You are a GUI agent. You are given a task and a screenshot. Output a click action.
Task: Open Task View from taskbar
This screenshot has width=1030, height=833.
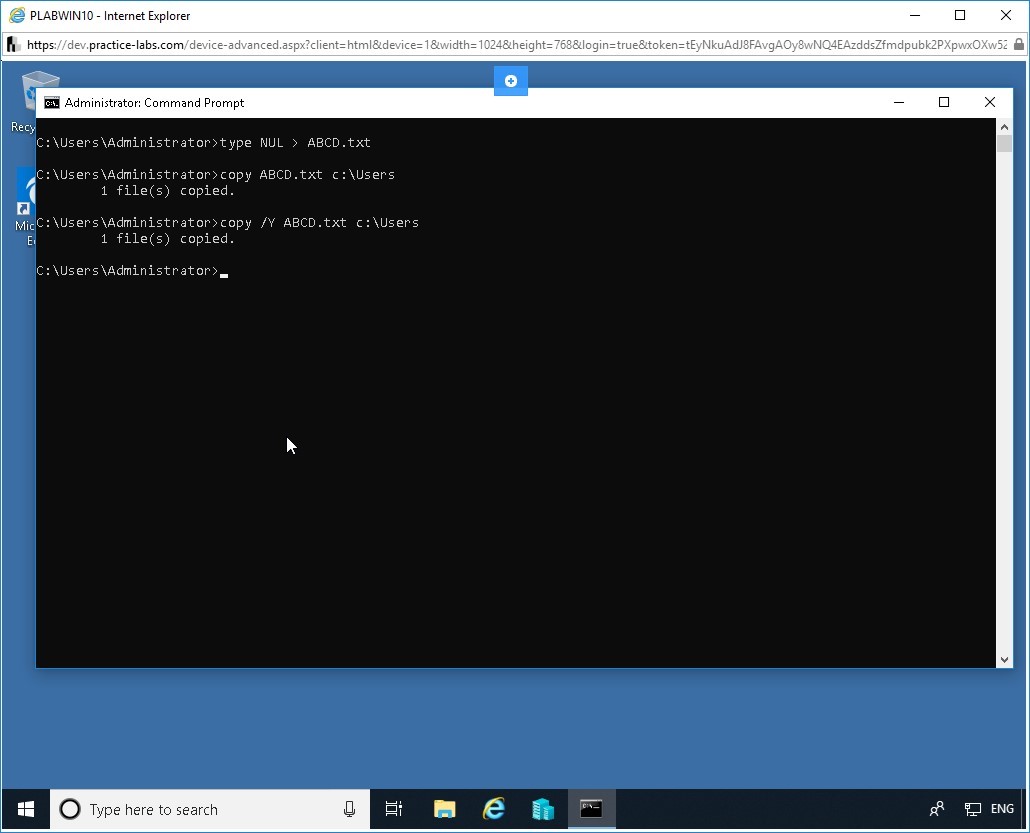click(x=393, y=809)
